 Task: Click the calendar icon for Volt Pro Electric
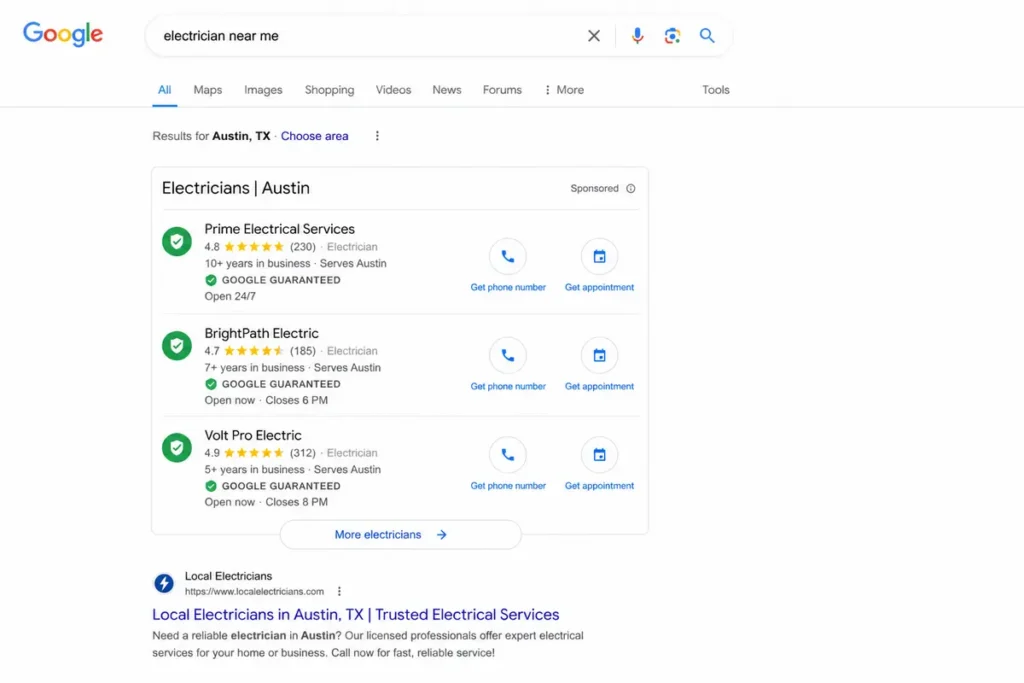[x=599, y=455]
